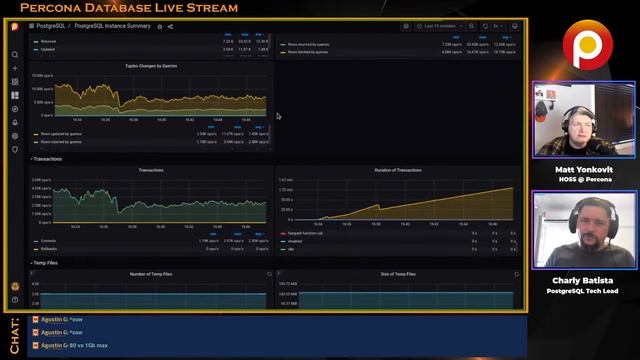This screenshot has height=360, width=640.
Task: Click inside the Duration of Transactions graph
Action: pos(403,200)
